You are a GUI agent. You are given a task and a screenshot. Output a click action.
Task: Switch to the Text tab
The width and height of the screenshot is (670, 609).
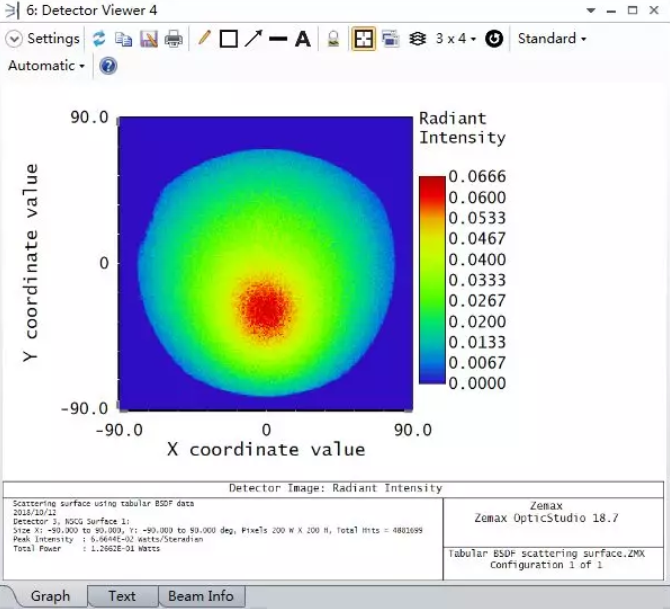click(122, 596)
